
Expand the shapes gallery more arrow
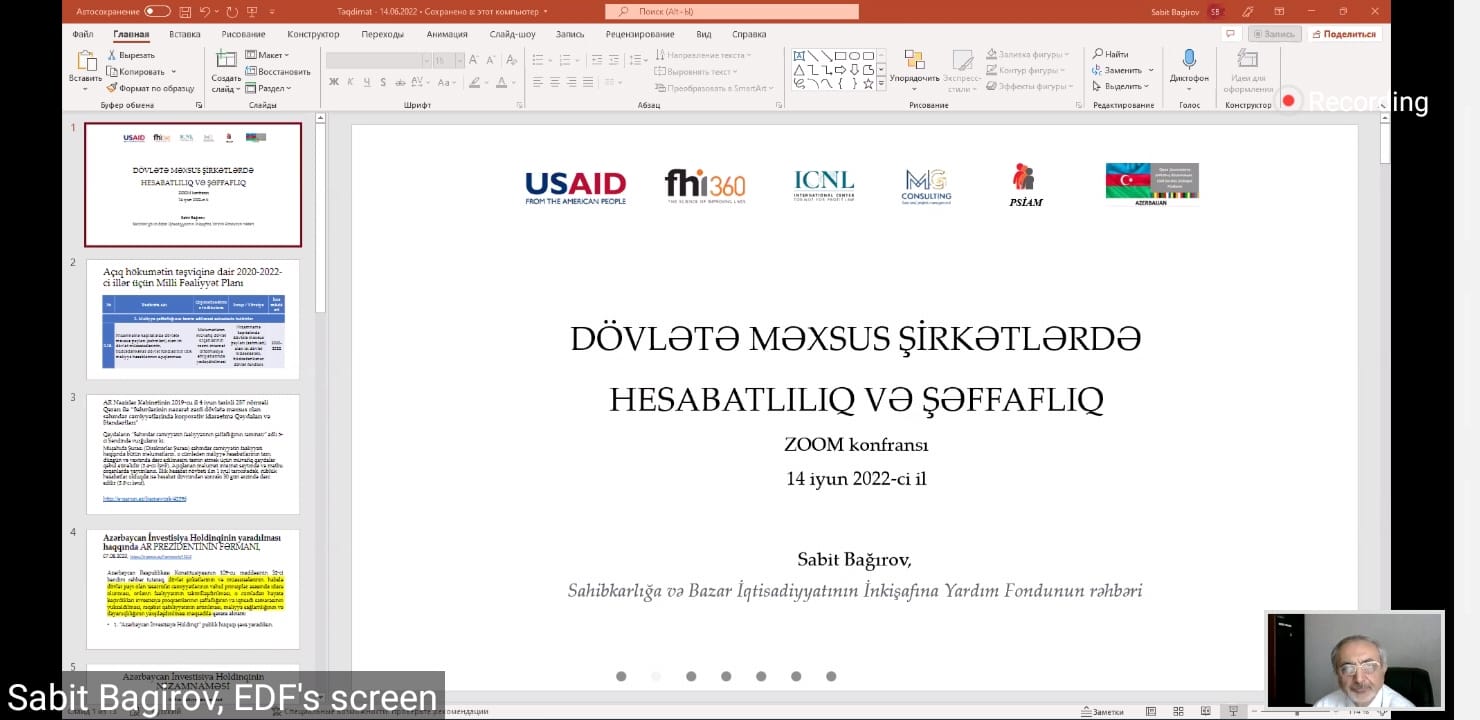point(881,85)
